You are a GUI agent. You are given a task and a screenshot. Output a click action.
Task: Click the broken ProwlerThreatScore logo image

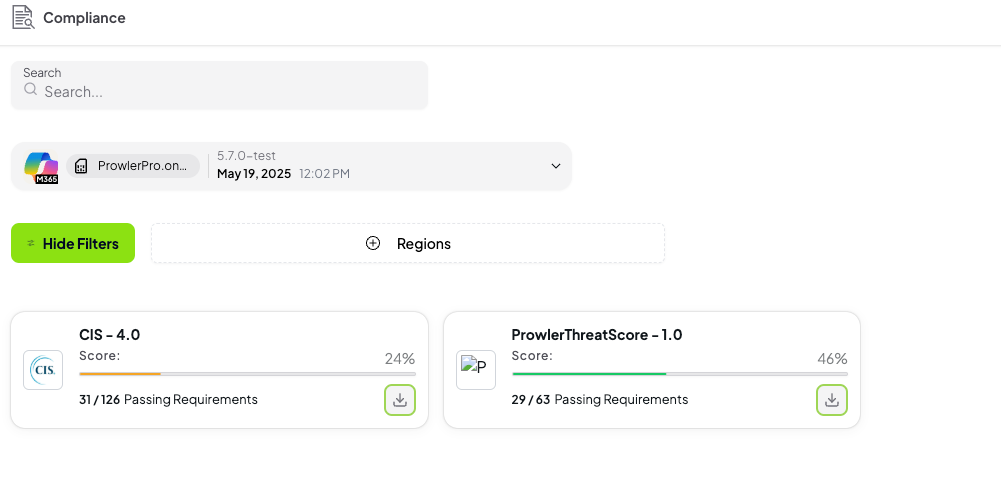click(x=476, y=370)
